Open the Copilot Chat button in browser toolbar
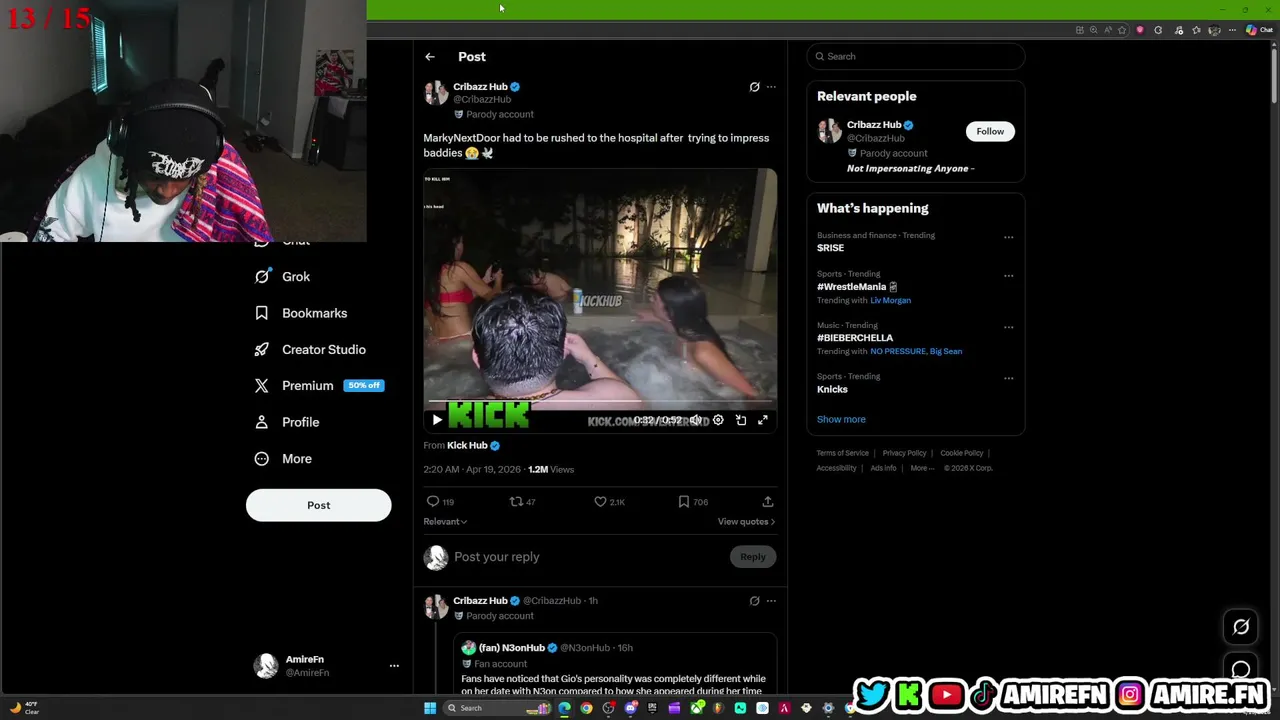Image resolution: width=1280 pixels, height=720 pixels. 1258,30
